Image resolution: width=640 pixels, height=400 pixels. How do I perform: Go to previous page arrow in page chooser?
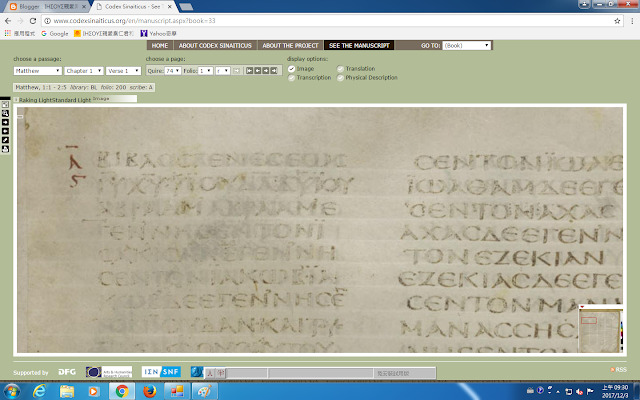click(x=258, y=71)
